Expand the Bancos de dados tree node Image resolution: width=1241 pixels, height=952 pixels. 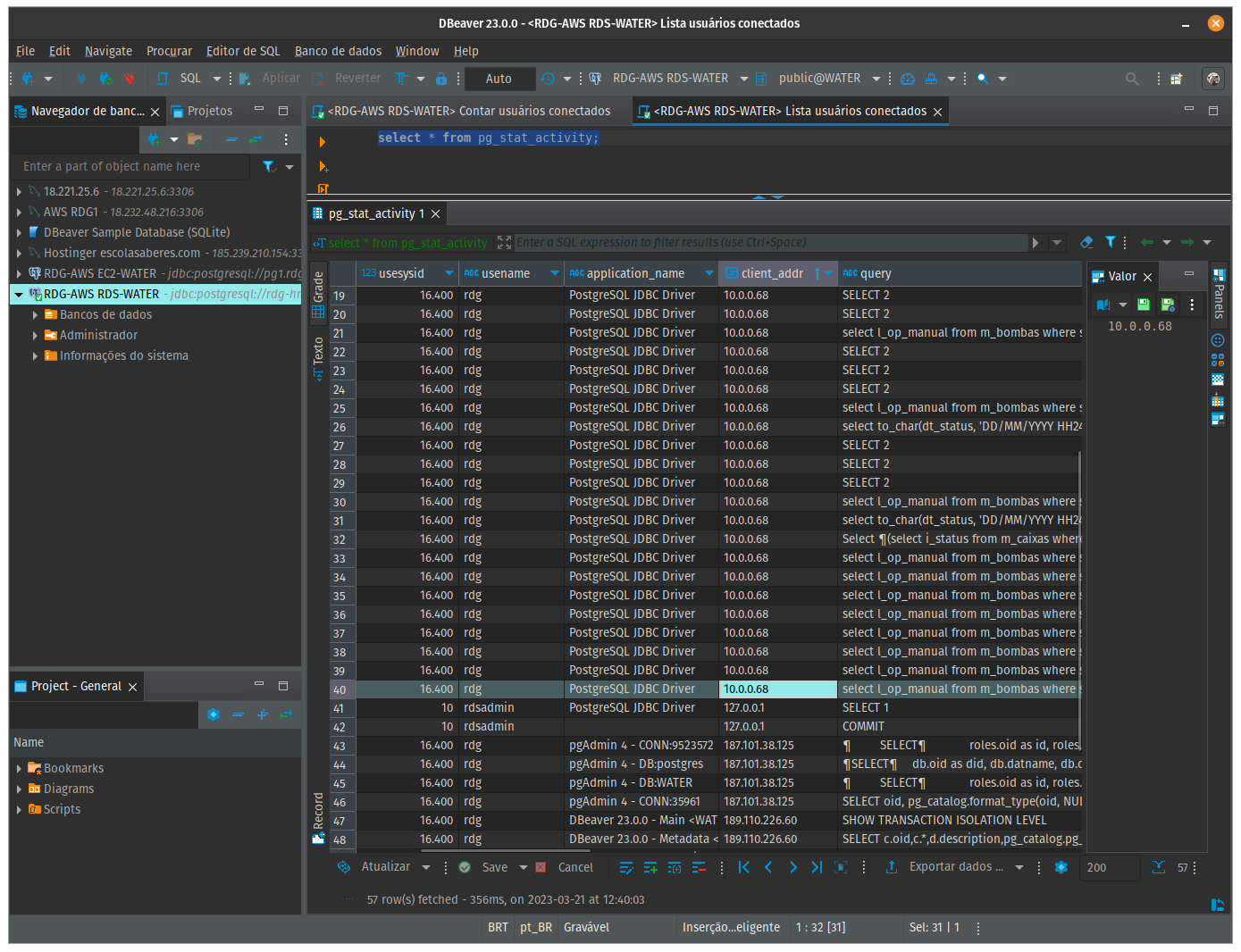click(35, 314)
